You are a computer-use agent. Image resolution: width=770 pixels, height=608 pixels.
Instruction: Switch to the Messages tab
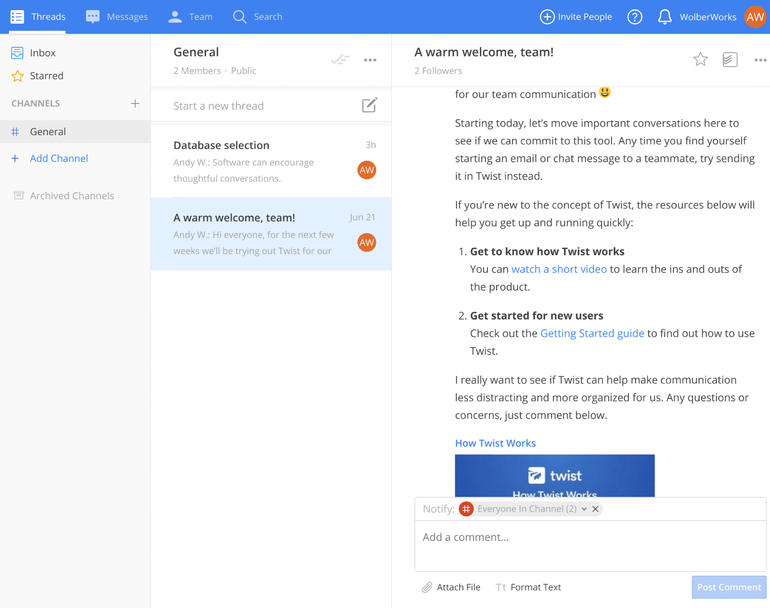[117, 17]
